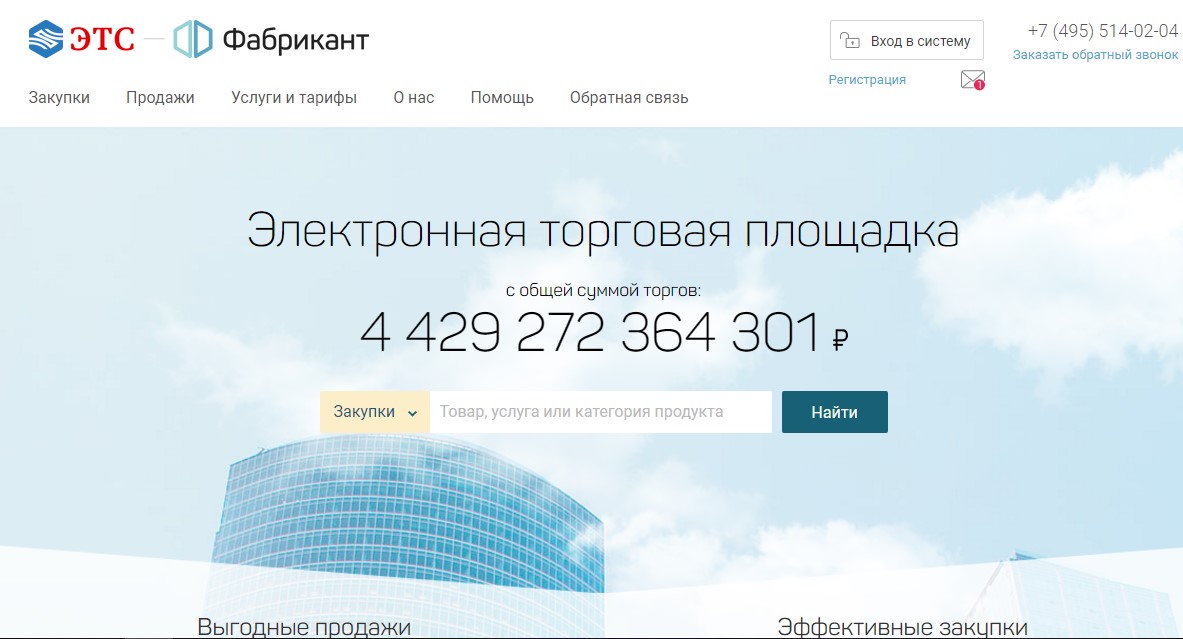Click the Фабрикант logo

click(271, 39)
